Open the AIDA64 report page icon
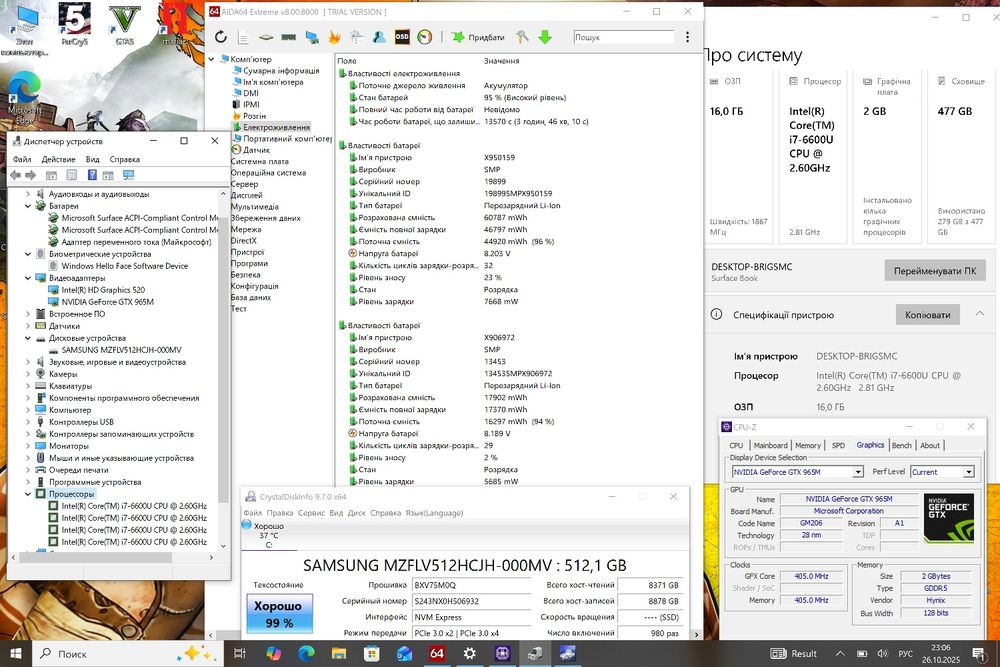Image resolution: width=1000 pixels, height=667 pixels. (x=243, y=37)
